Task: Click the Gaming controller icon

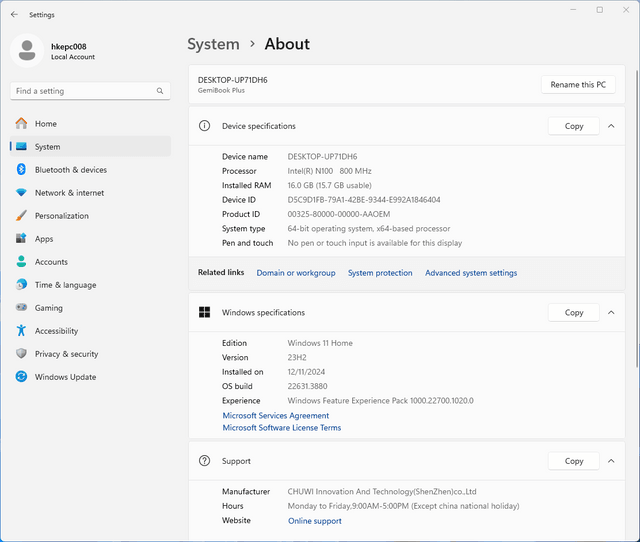Action: tap(21, 307)
